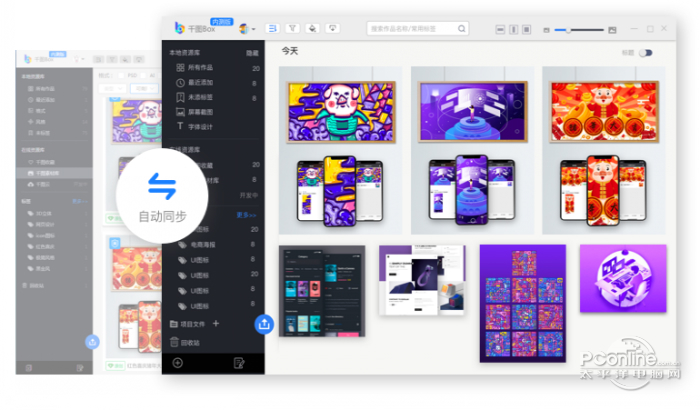Open the white product web page thumbnail
Image resolution: width=700 pixels, height=410 pixels.
(422, 280)
